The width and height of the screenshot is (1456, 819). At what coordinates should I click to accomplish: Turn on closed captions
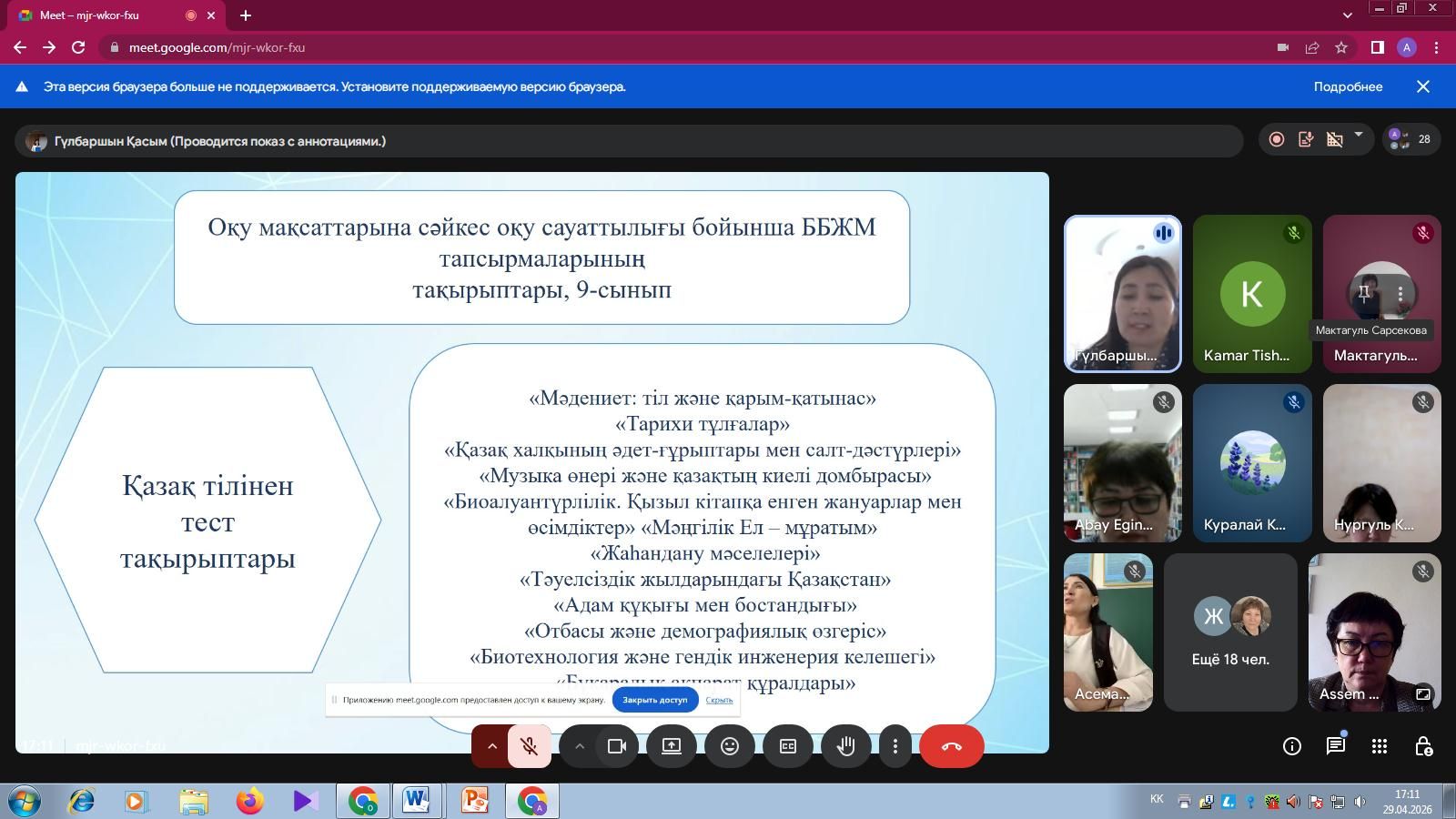(788, 746)
